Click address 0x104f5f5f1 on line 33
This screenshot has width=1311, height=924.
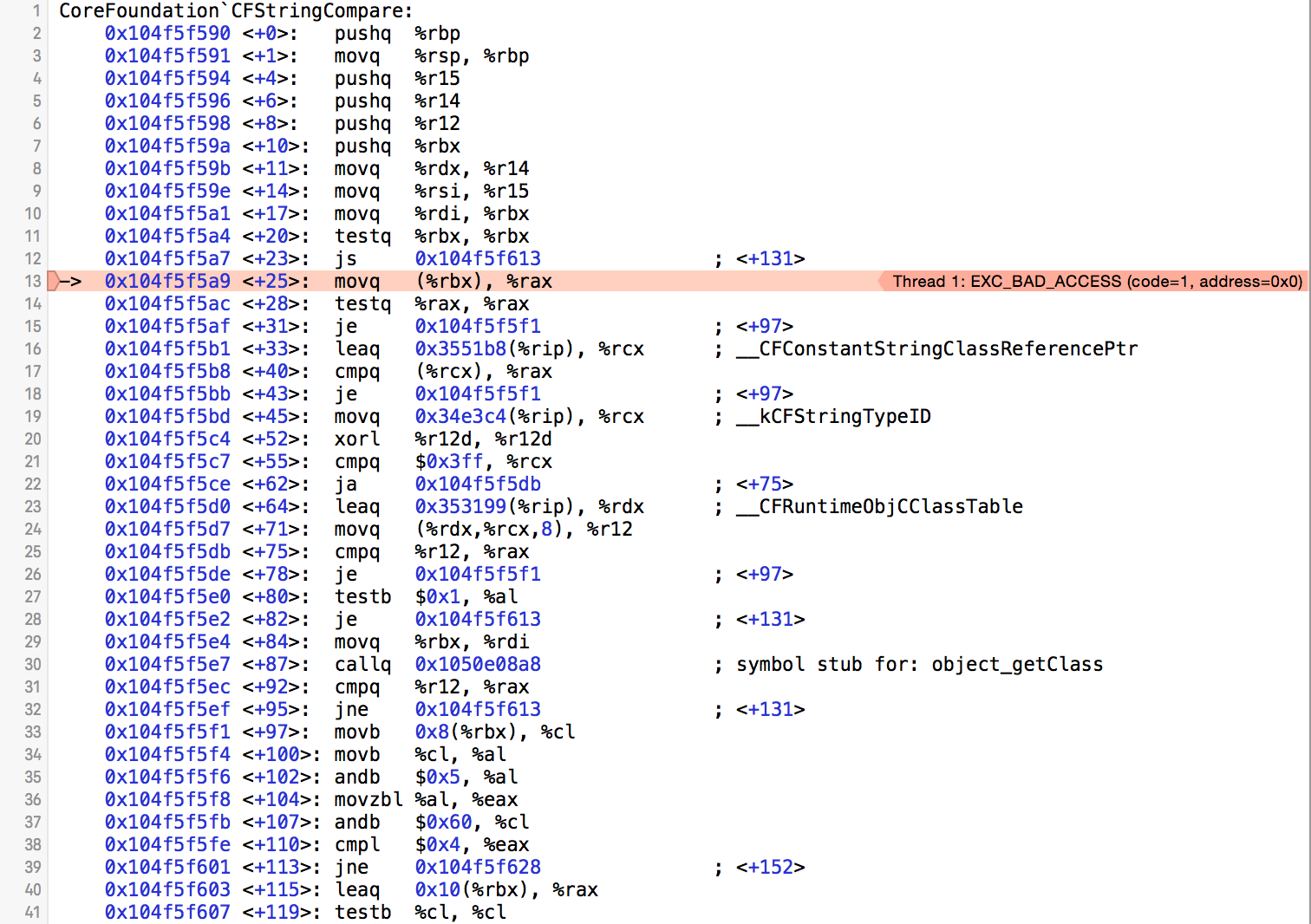coord(167,732)
